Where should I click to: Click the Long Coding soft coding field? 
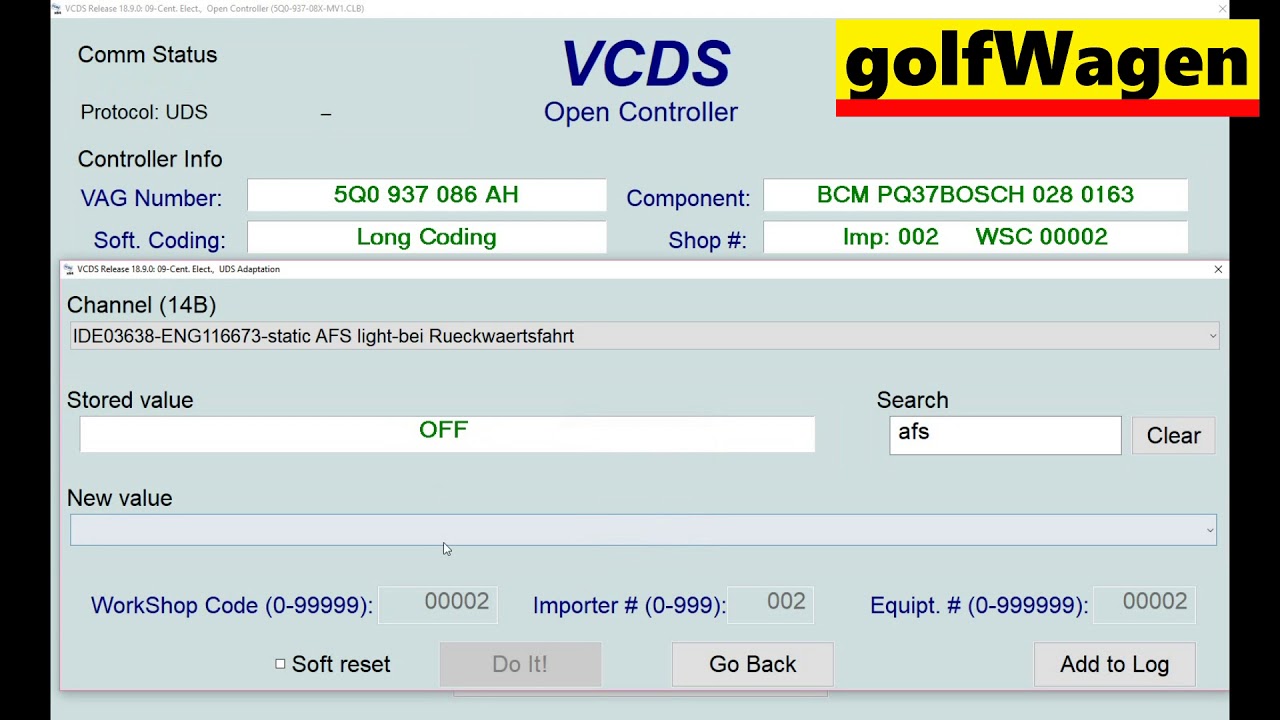pos(427,237)
